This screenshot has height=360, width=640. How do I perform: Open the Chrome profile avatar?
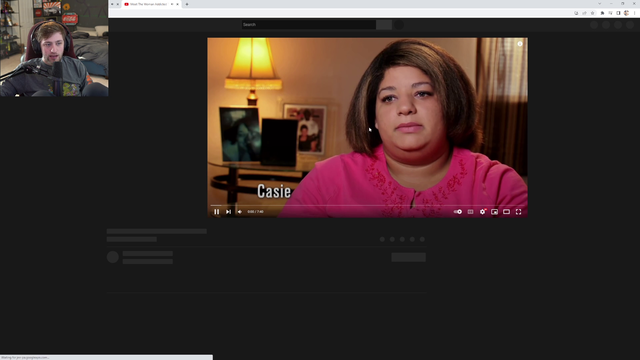tap(627, 13)
